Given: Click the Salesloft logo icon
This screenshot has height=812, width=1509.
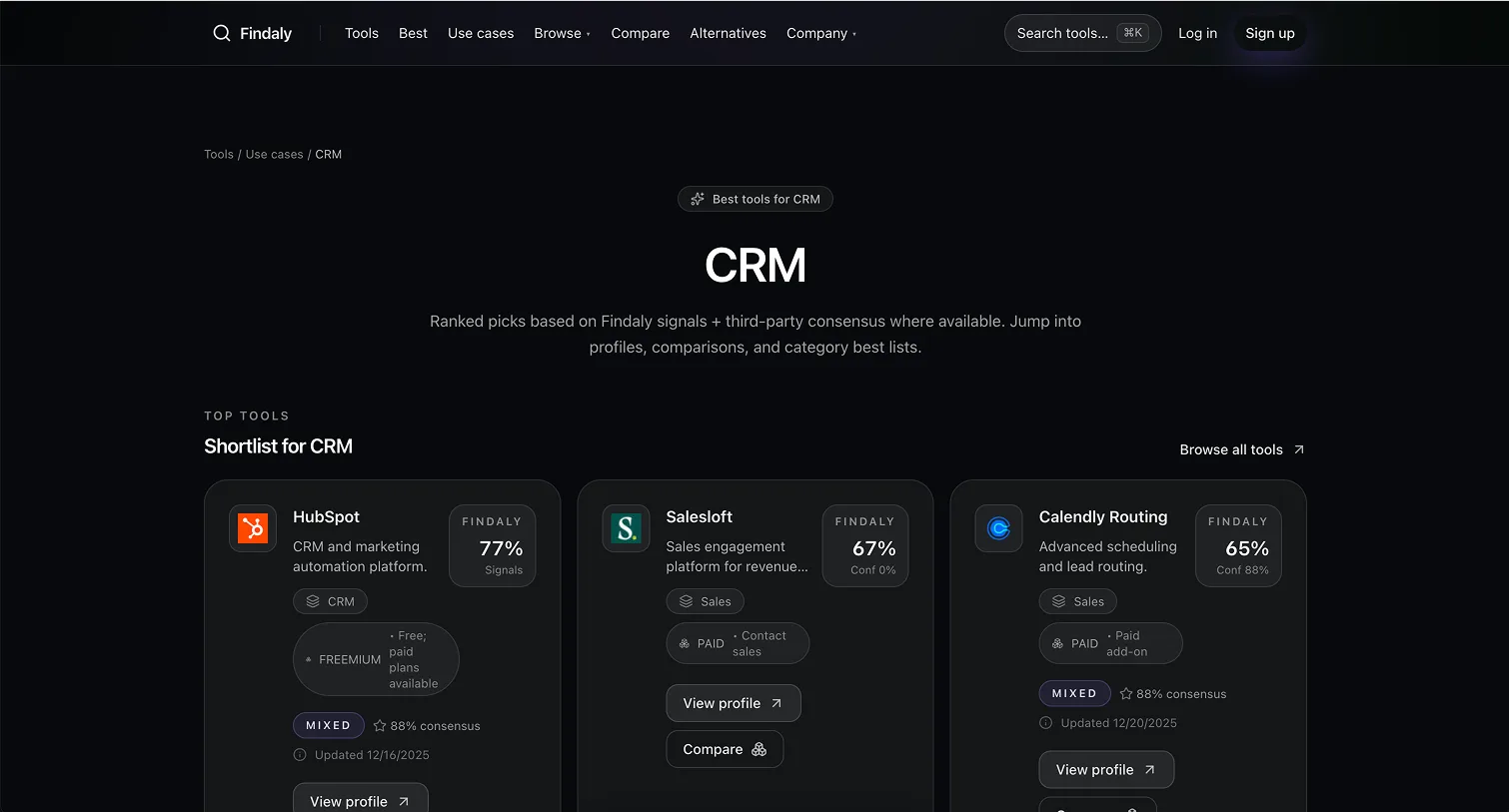Looking at the screenshot, I should 626,528.
